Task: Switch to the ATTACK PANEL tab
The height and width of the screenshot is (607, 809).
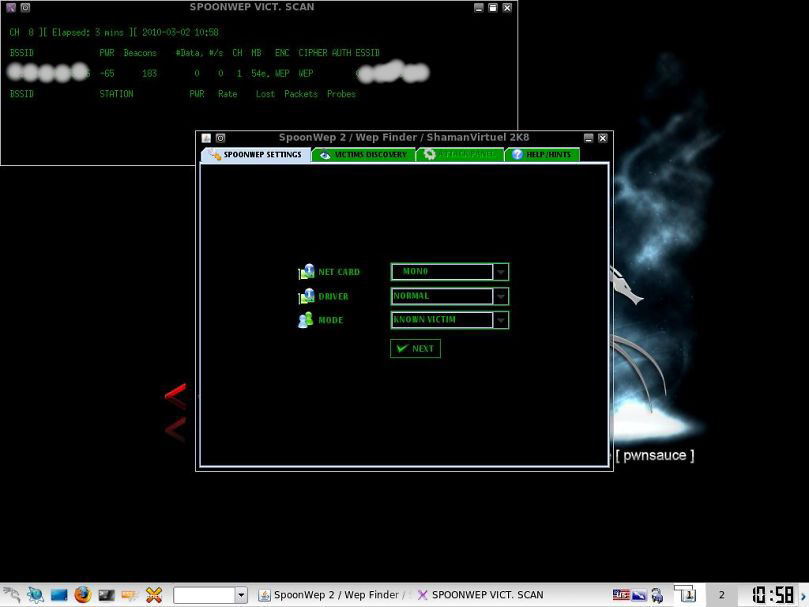Action: coord(460,154)
